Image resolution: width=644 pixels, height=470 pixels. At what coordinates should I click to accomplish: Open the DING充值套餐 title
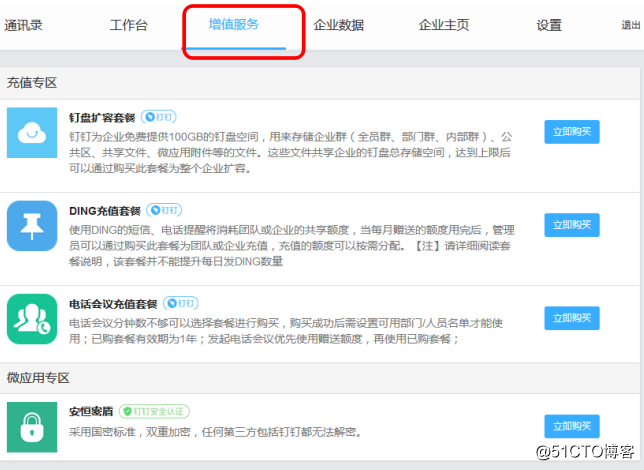click(x=105, y=211)
